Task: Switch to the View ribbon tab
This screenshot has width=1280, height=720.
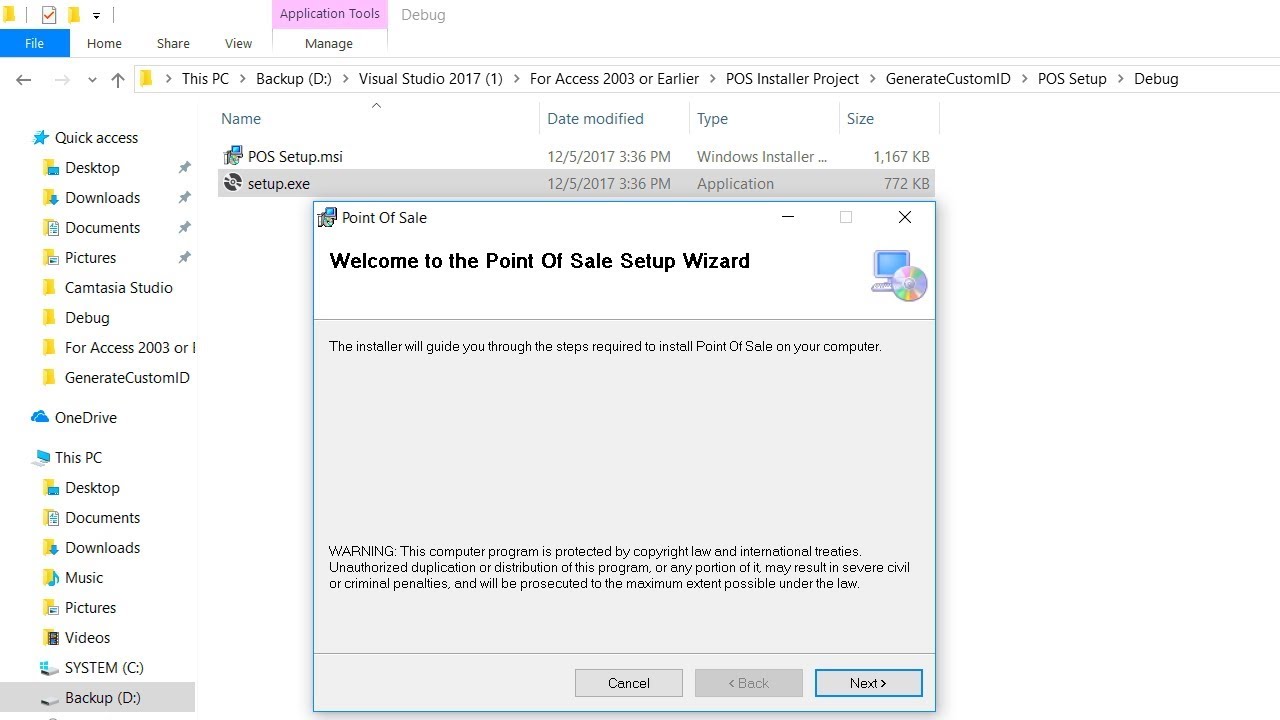Action: coord(238,43)
